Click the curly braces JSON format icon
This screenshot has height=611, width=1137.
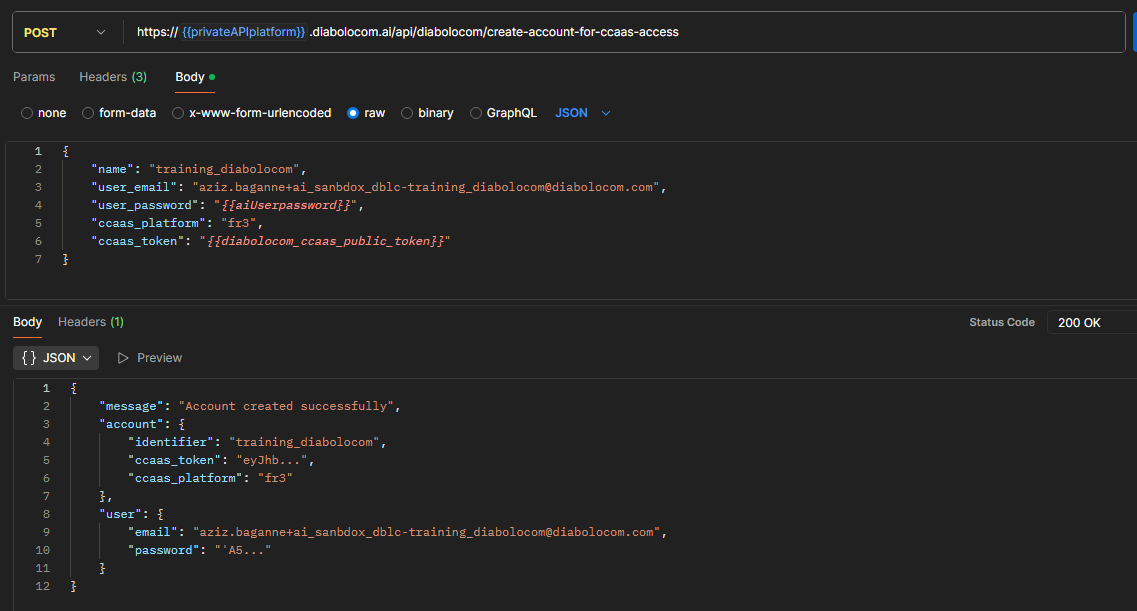[x=29, y=358]
